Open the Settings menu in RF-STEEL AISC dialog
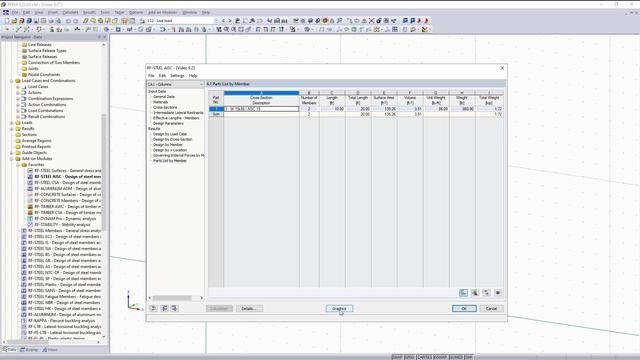Screen dimensions: 640x360 (x=177, y=76)
